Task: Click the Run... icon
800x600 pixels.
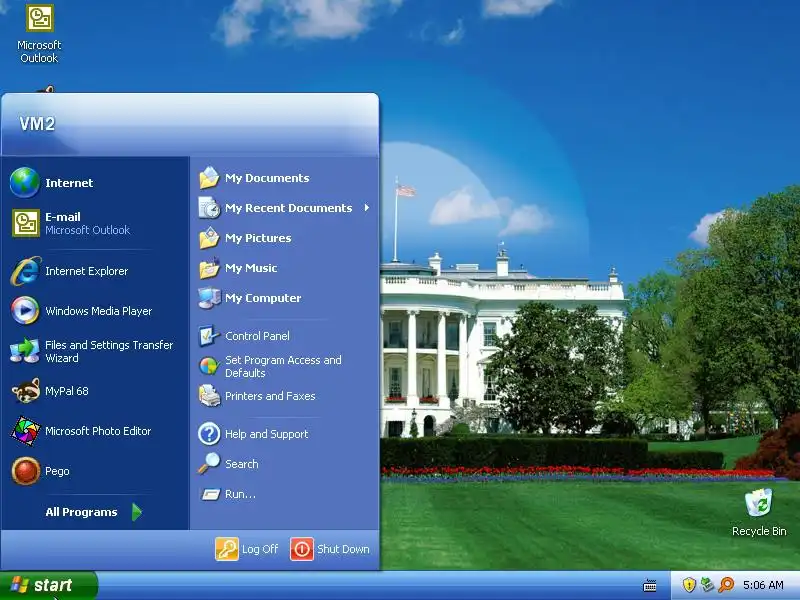Action: tap(210, 494)
